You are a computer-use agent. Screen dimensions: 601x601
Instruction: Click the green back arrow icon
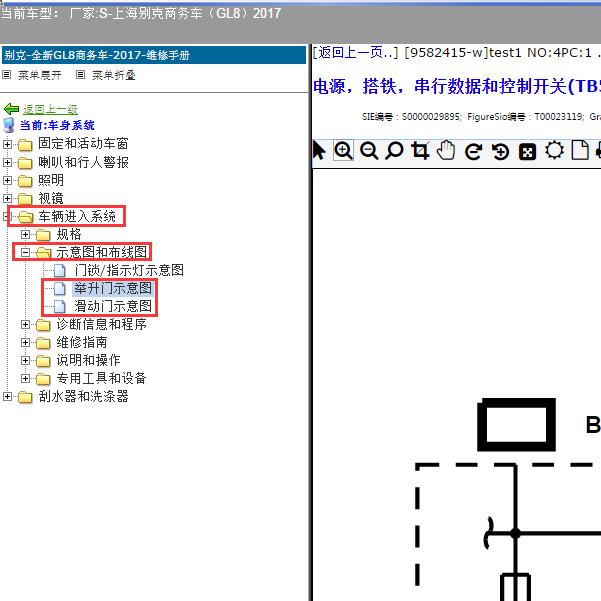(x=11, y=109)
